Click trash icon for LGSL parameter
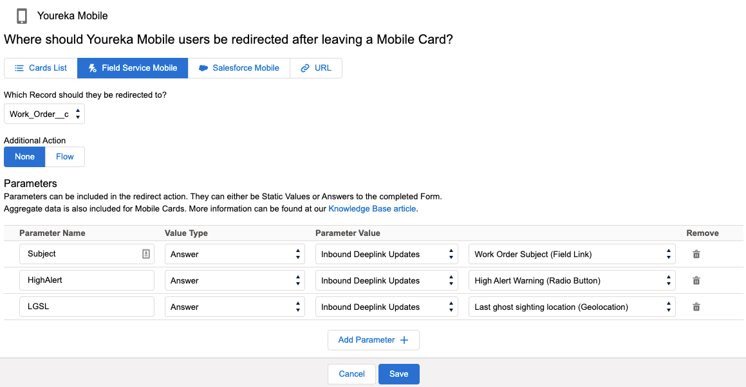This screenshot has height=387, width=746. coord(696,307)
